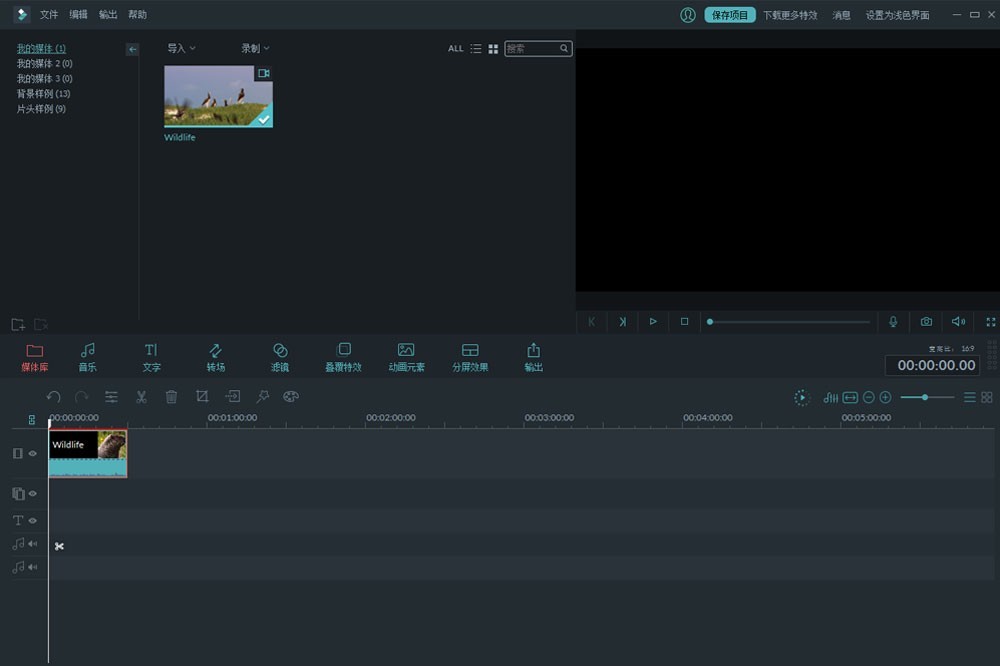Click the scissors split tool icon
The width and height of the screenshot is (1000, 666).
point(141,397)
